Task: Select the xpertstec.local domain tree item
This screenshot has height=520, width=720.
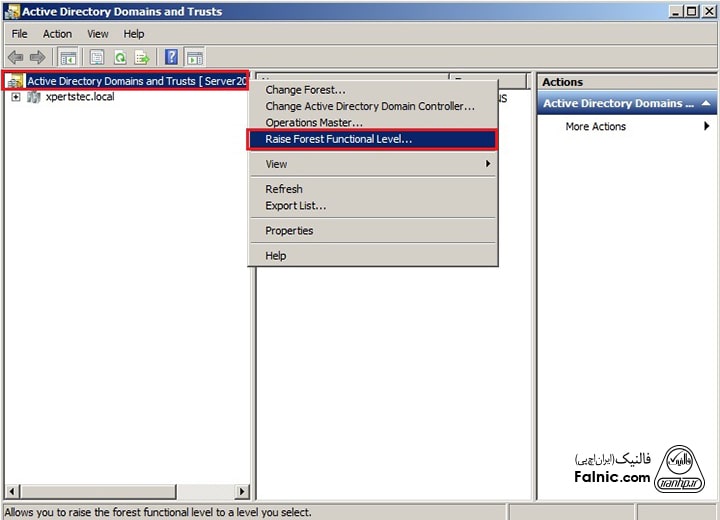Action: pyautogui.click(x=80, y=97)
